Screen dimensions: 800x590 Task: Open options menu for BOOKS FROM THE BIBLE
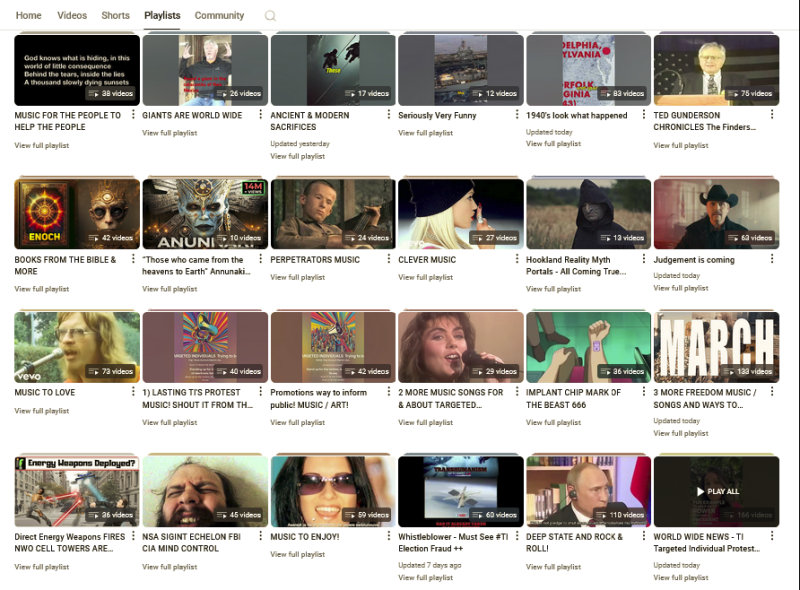click(133, 259)
